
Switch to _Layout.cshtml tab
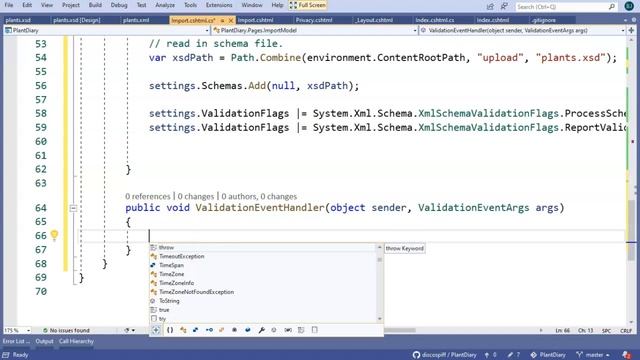tap(374, 20)
